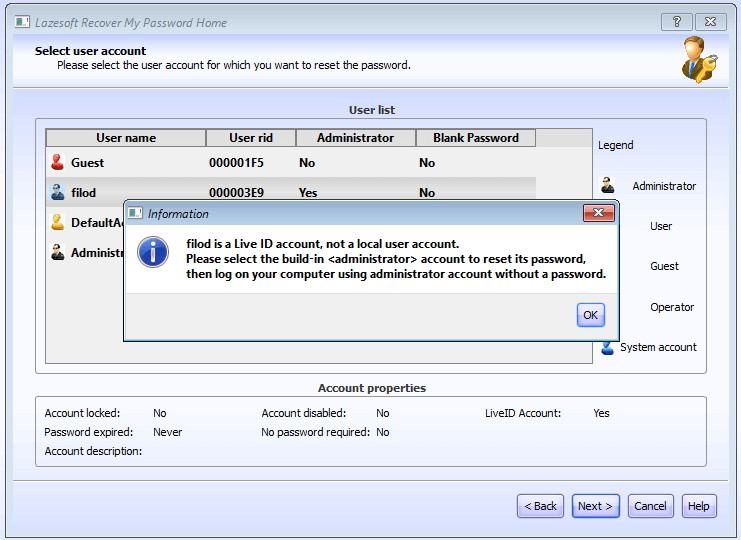Viewport: 741px width, 540px height.
Task: Open Help from the bottom button
Action: (x=699, y=506)
